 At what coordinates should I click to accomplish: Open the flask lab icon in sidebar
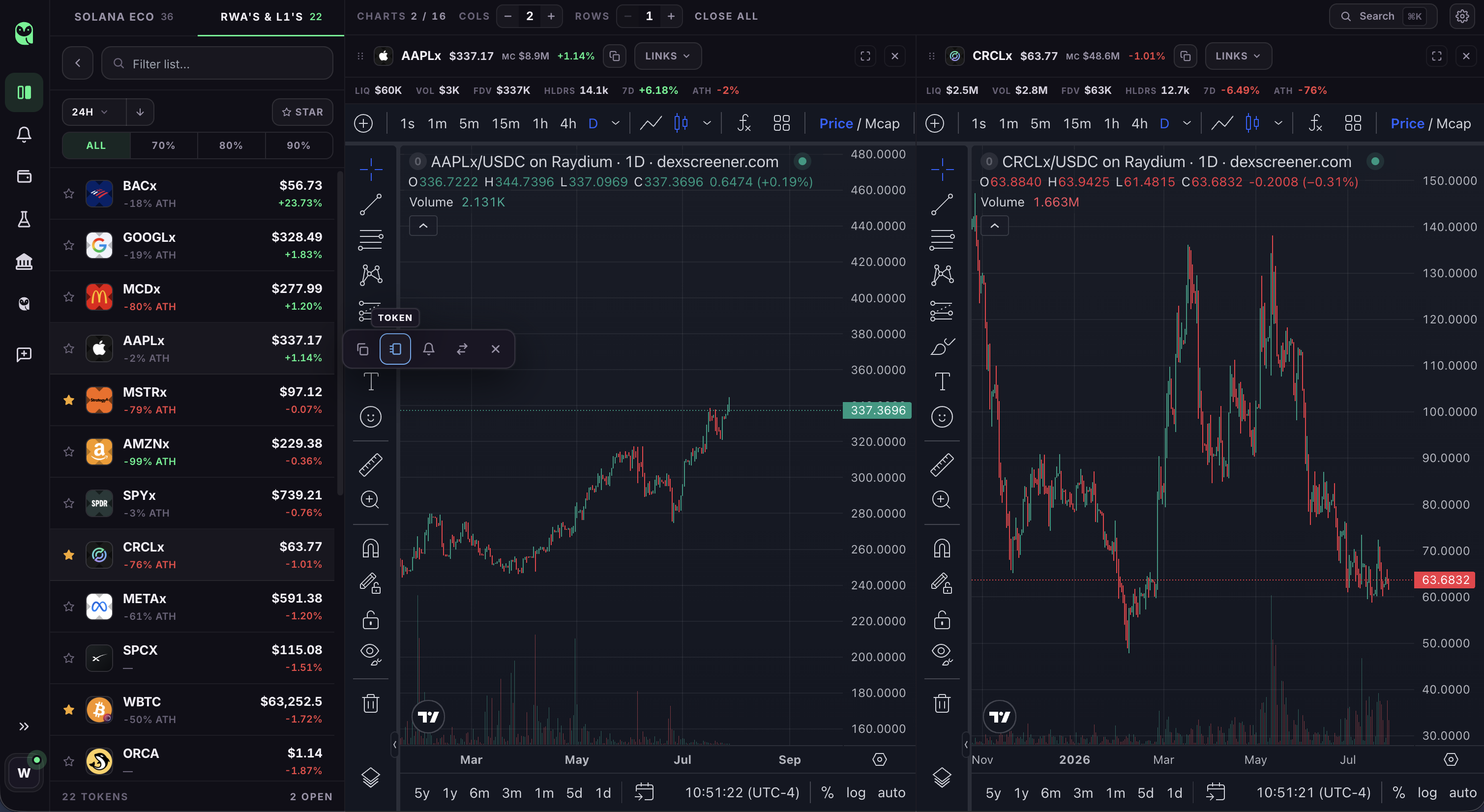(24, 219)
